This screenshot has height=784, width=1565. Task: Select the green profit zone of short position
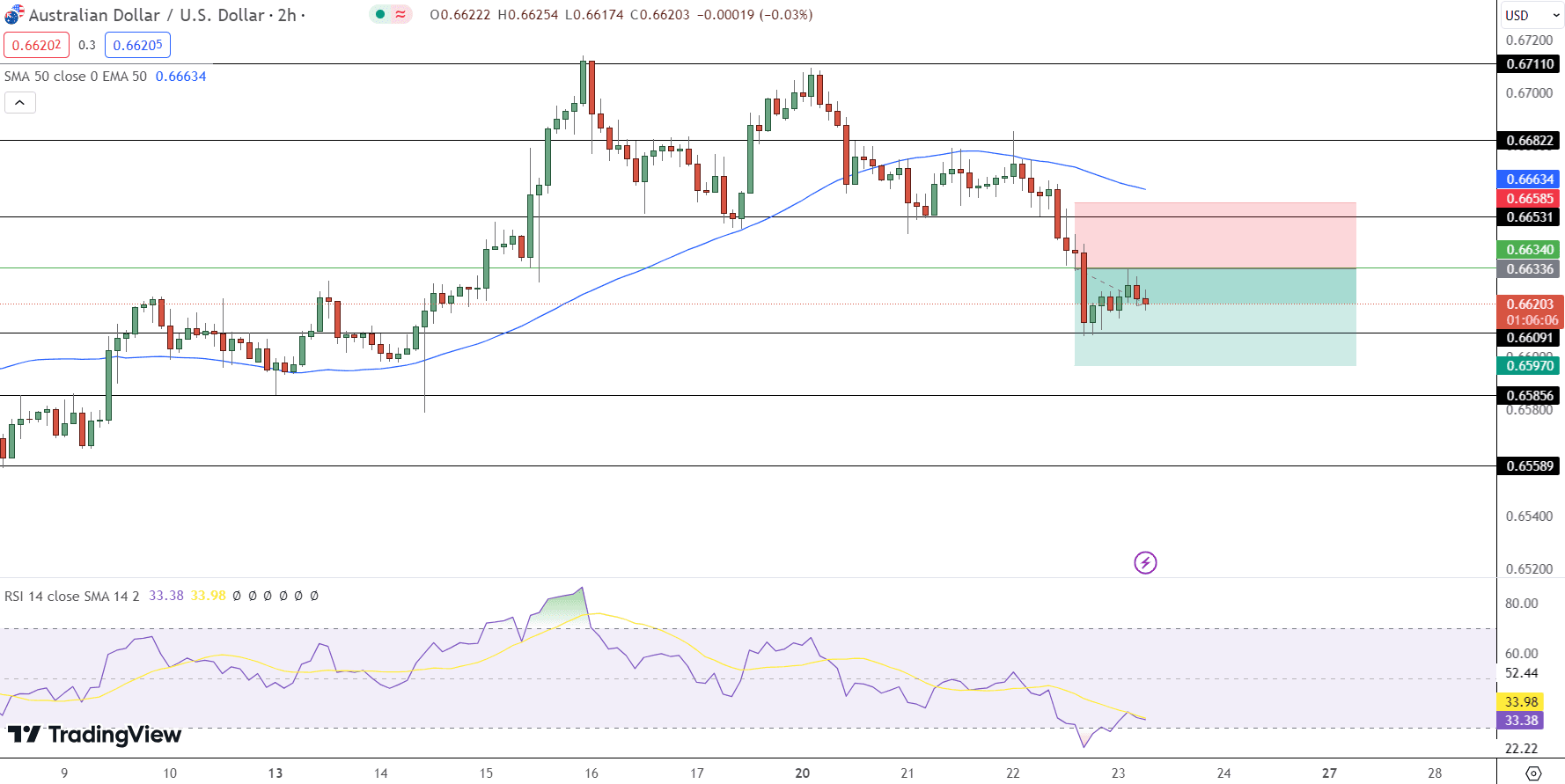point(1215,317)
